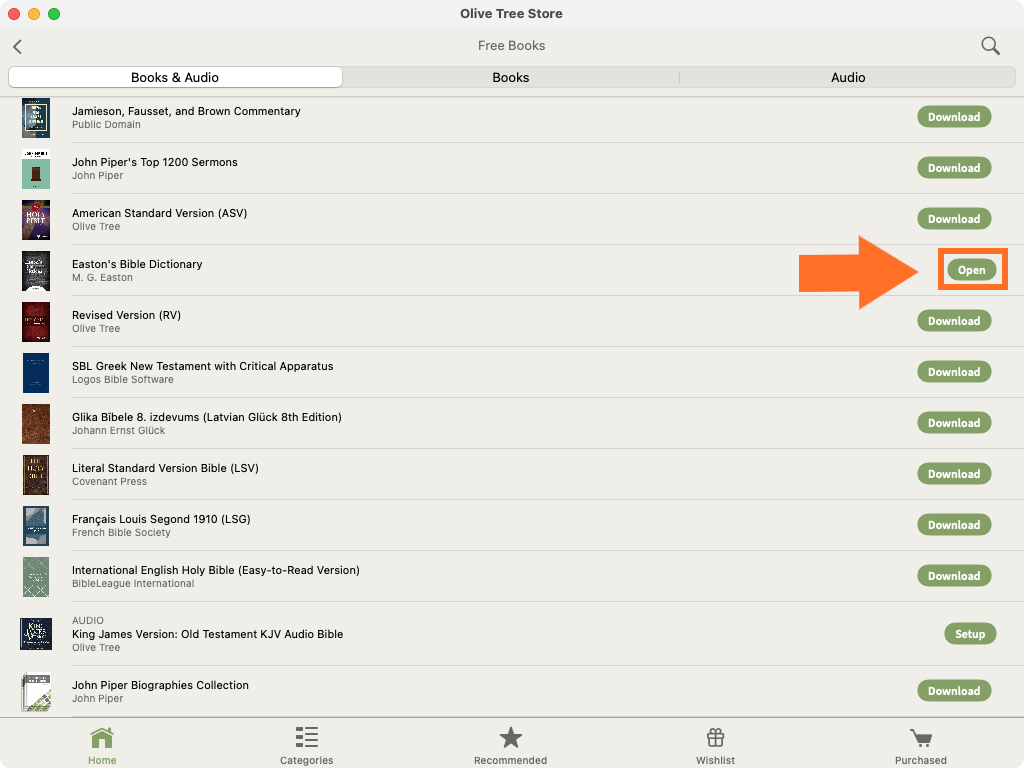Select the Glika Bībele brown cover
The width and height of the screenshot is (1024, 768).
click(36, 423)
